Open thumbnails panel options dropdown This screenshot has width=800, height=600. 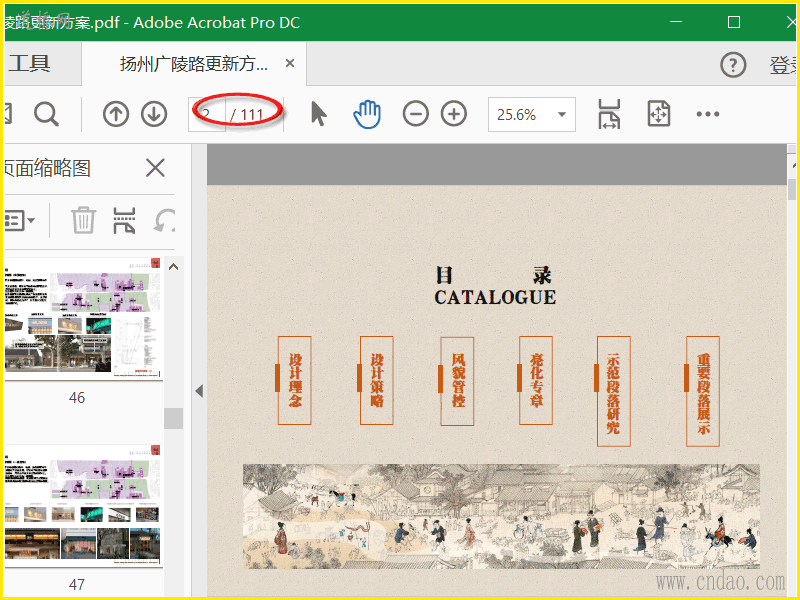click(x=19, y=220)
